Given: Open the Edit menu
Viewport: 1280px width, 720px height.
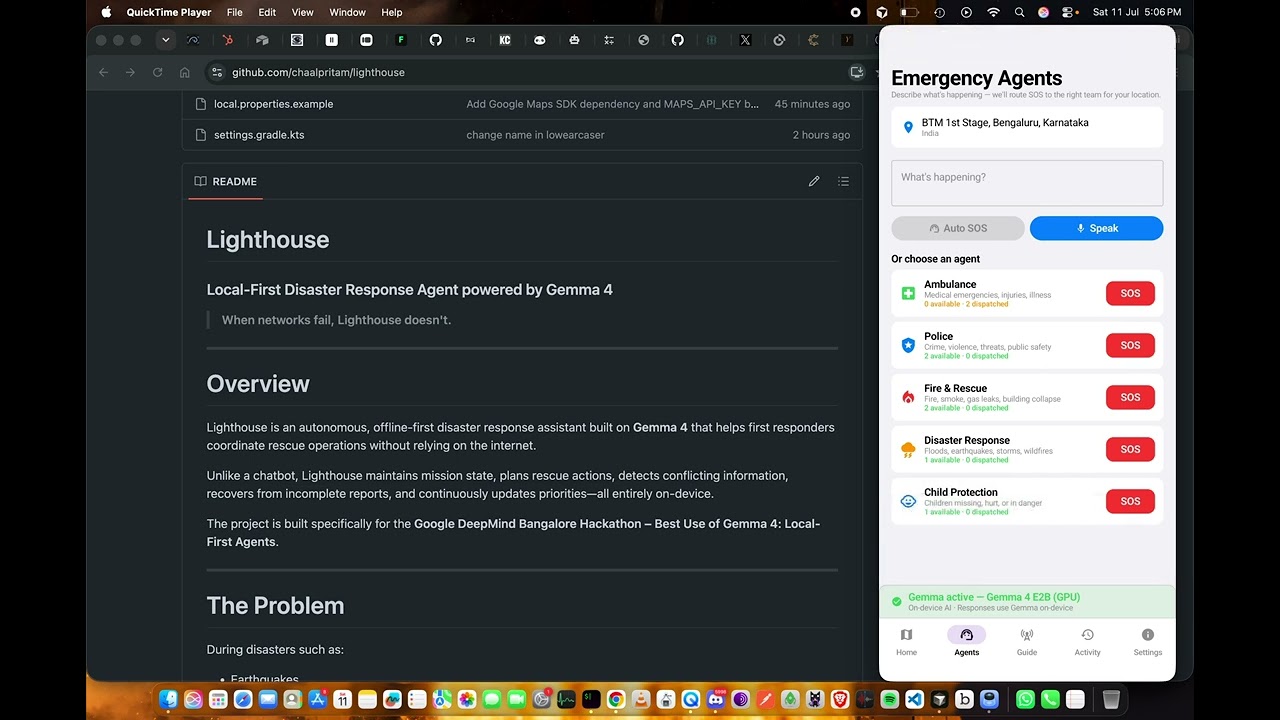Looking at the screenshot, I should (x=267, y=12).
